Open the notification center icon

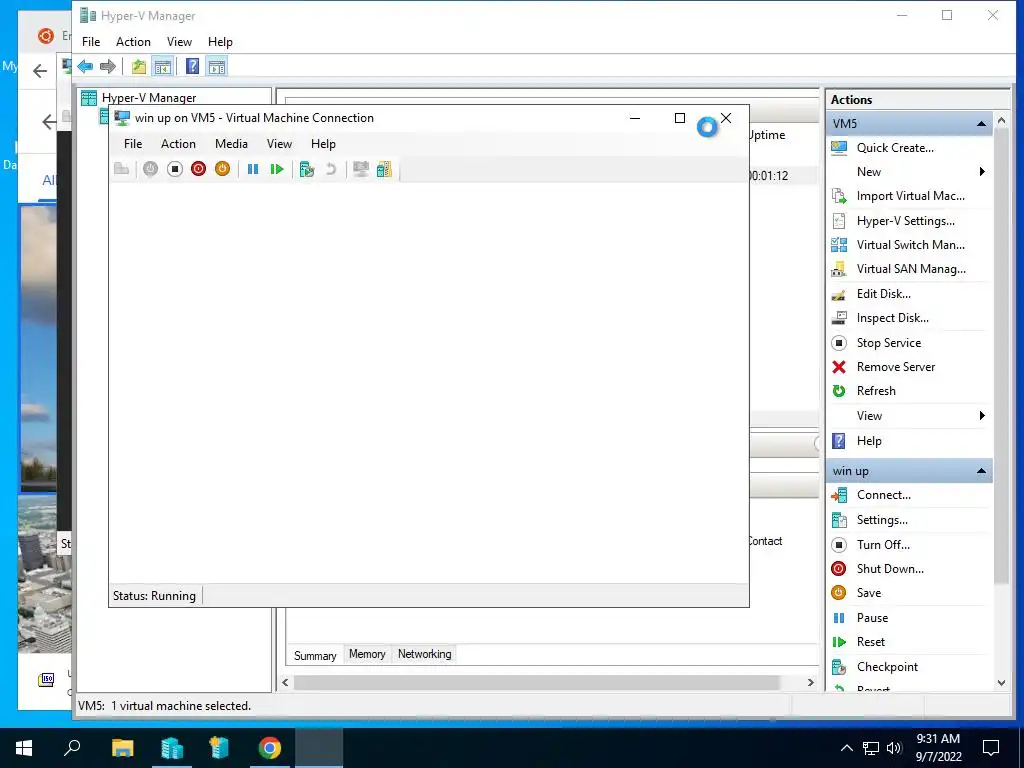(x=991, y=748)
